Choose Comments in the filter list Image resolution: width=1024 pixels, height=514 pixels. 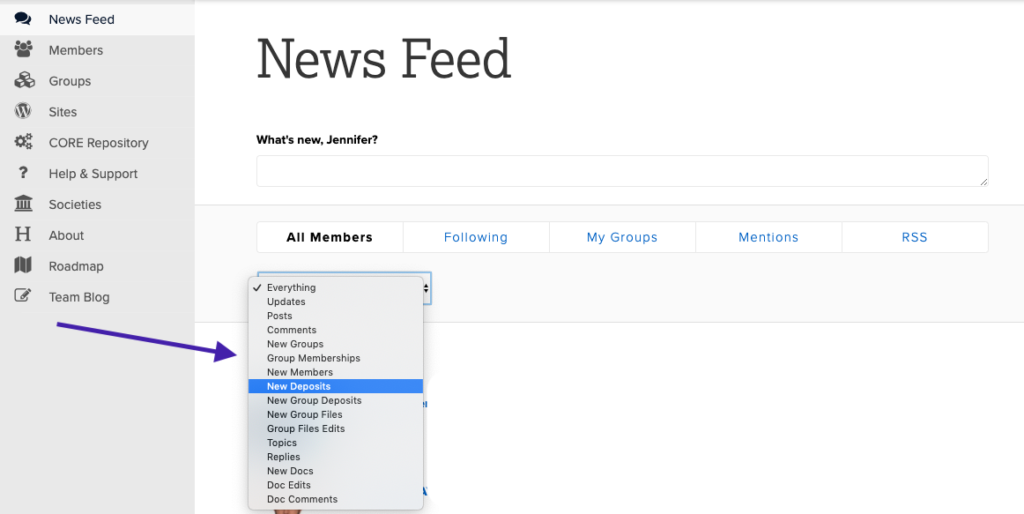point(336,330)
